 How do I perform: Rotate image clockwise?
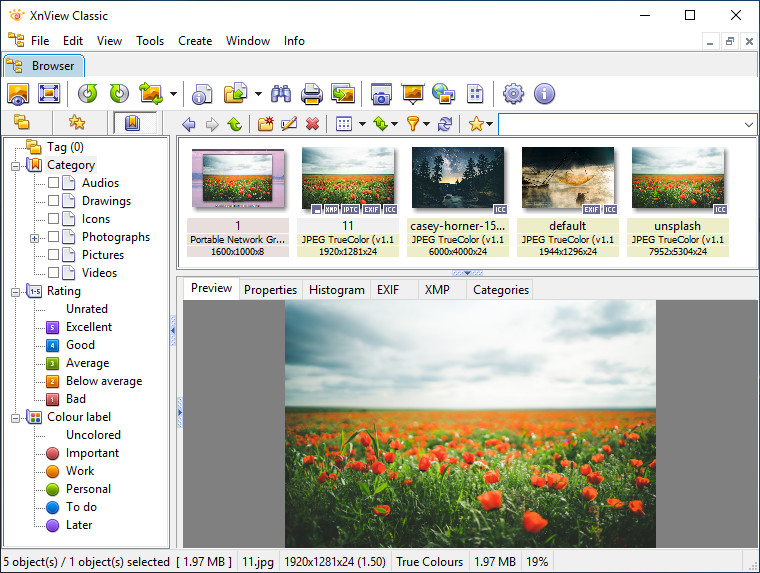pos(119,94)
